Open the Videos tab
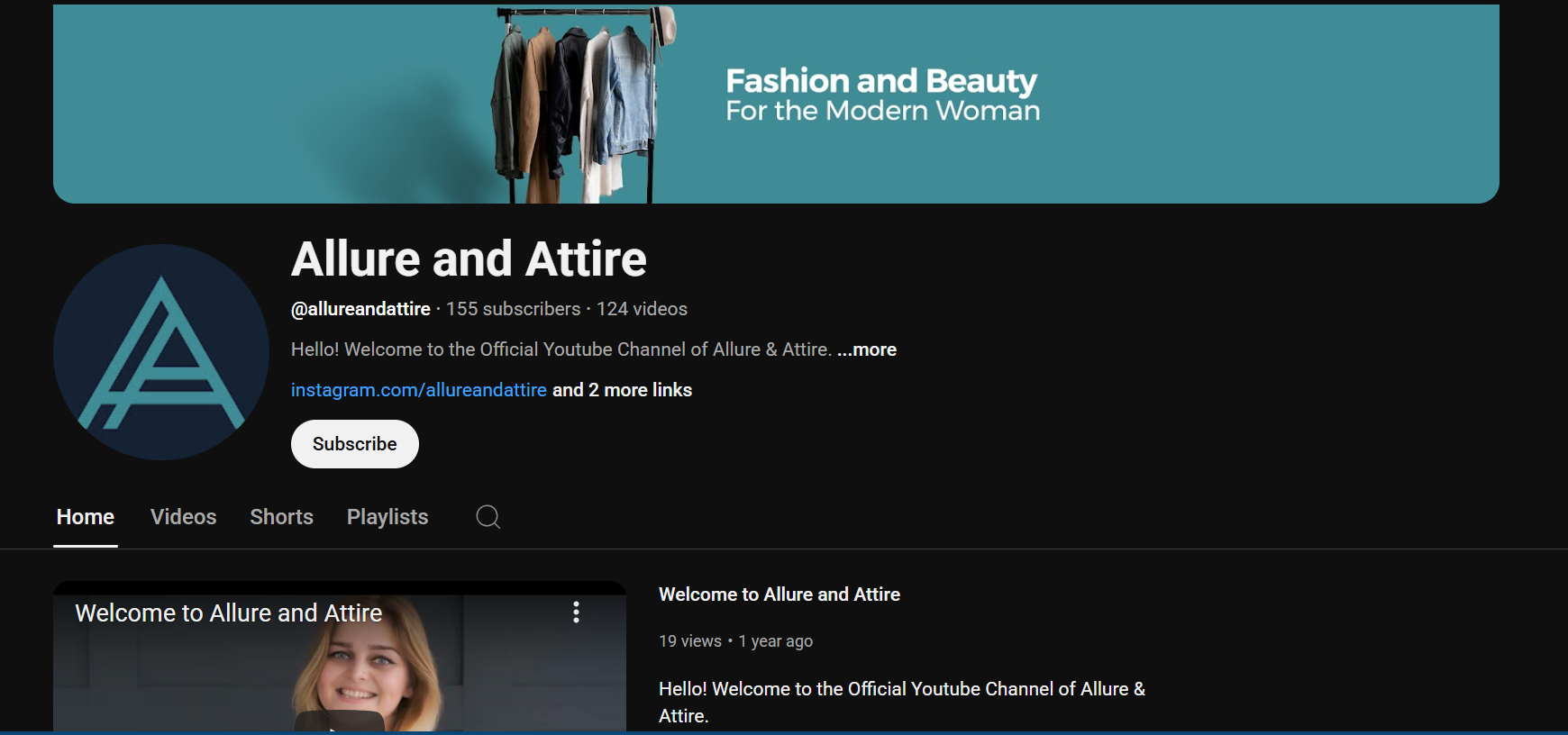This screenshot has height=735, width=1568. click(x=183, y=517)
